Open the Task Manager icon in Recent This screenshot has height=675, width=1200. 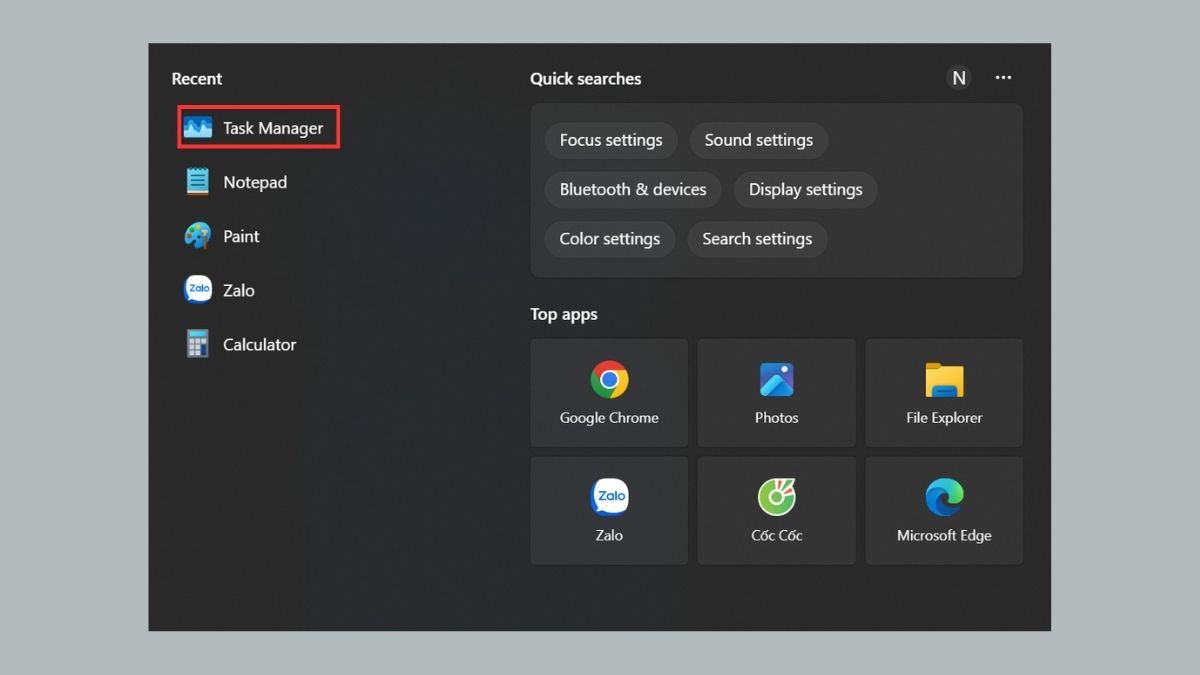(x=198, y=128)
